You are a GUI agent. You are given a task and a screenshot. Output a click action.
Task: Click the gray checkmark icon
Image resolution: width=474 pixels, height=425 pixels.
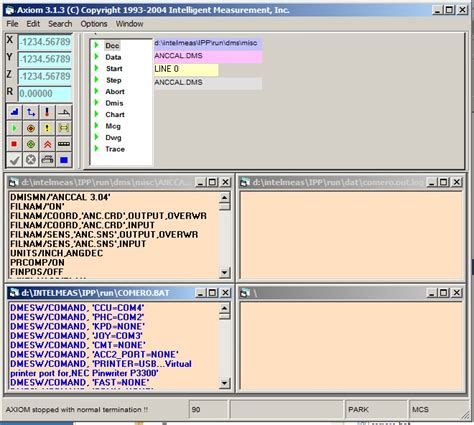click(x=14, y=160)
